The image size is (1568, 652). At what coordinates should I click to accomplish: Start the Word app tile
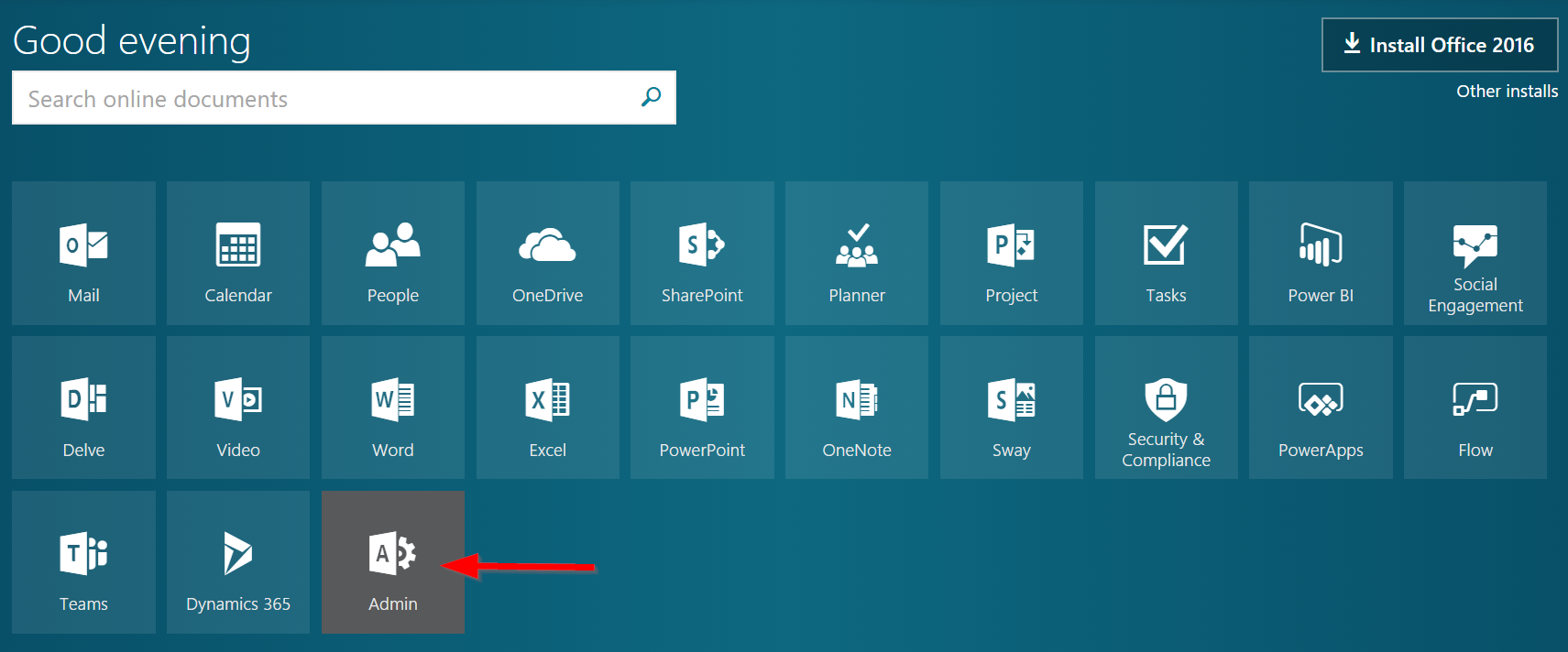(x=393, y=407)
